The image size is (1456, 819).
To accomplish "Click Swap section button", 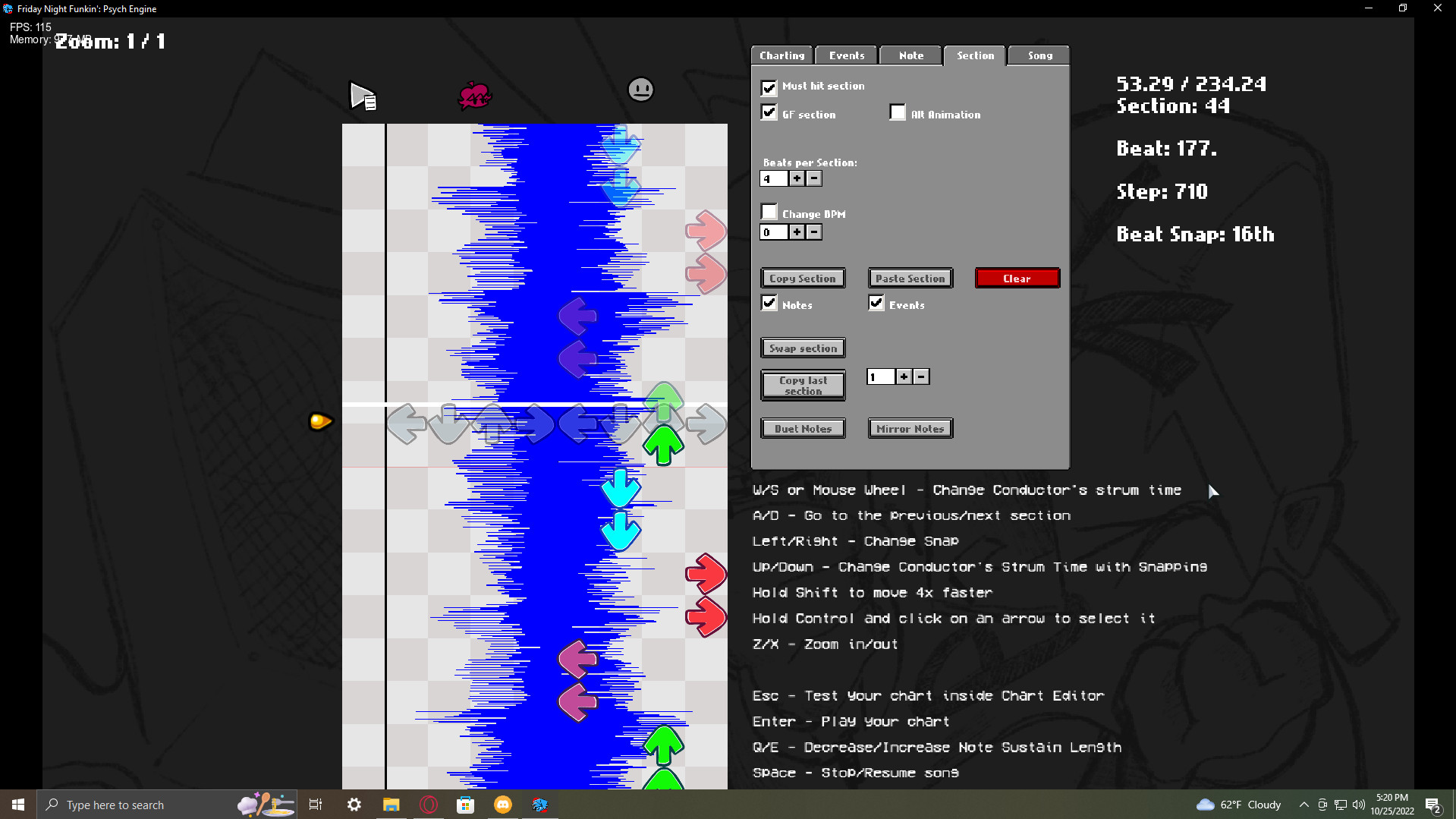I will tap(803, 348).
